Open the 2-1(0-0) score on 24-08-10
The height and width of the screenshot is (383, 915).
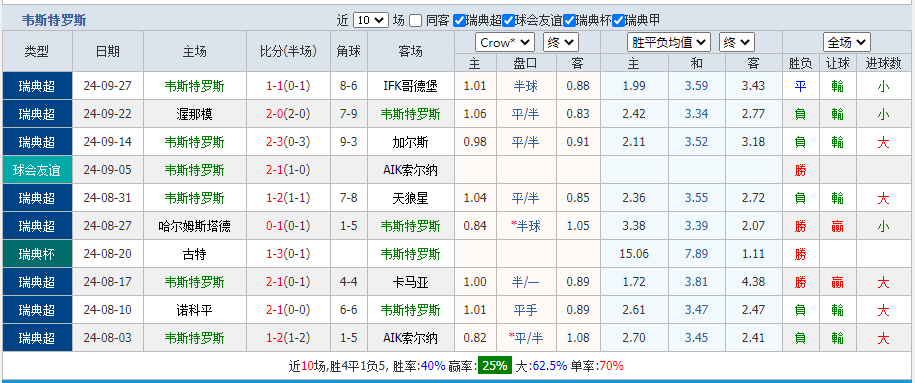[x=288, y=310]
